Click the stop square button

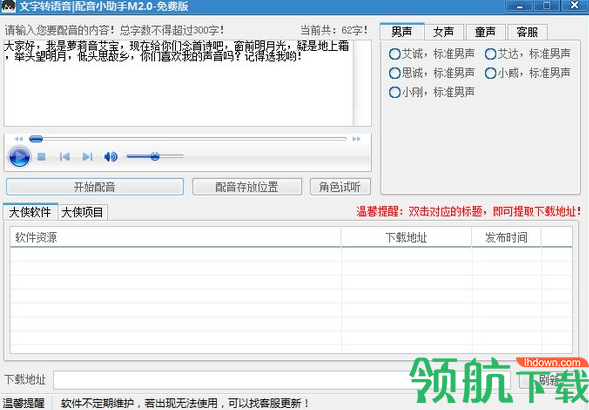click(x=41, y=156)
